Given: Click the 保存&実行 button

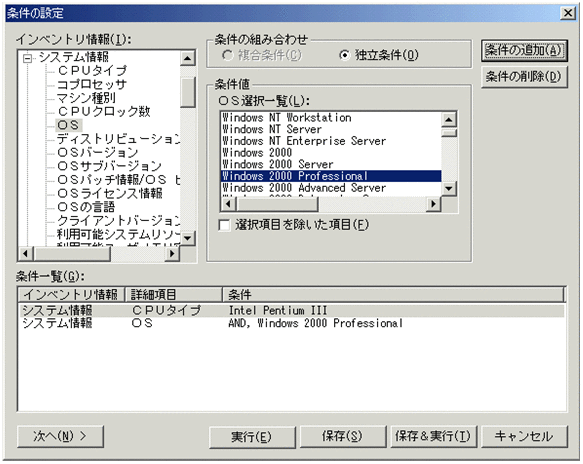Looking at the screenshot, I should 434,436.
